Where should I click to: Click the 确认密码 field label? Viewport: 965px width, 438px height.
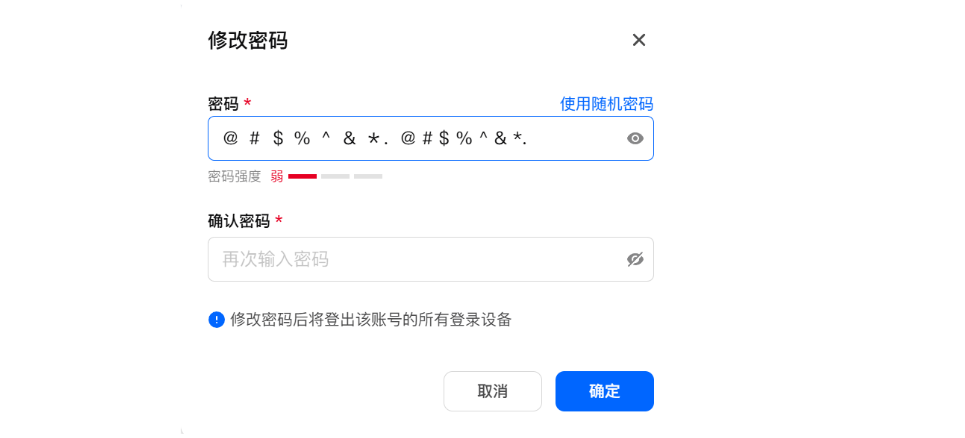tap(238, 221)
